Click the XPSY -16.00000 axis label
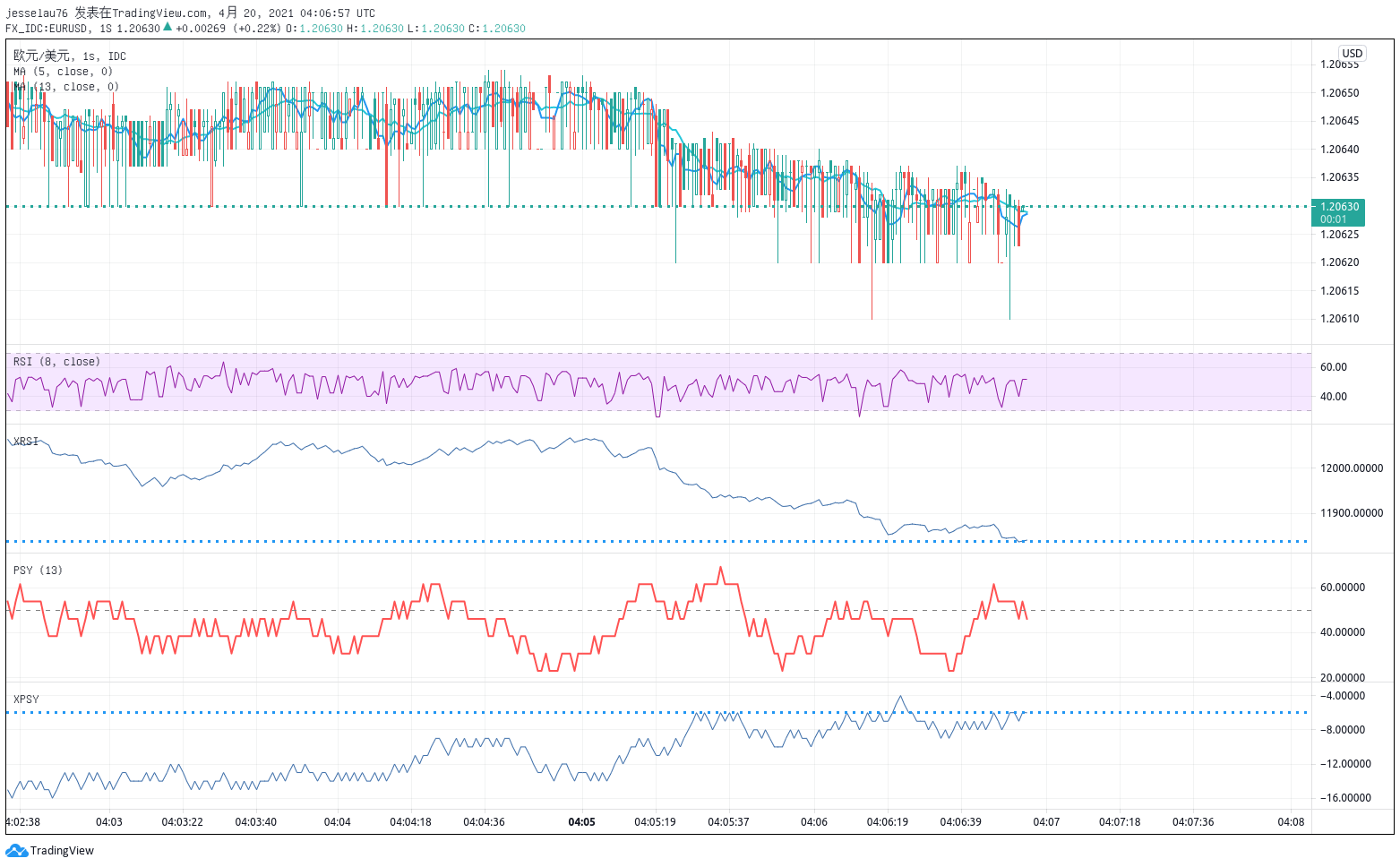The width and height of the screenshot is (1400, 867). tap(1345, 798)
